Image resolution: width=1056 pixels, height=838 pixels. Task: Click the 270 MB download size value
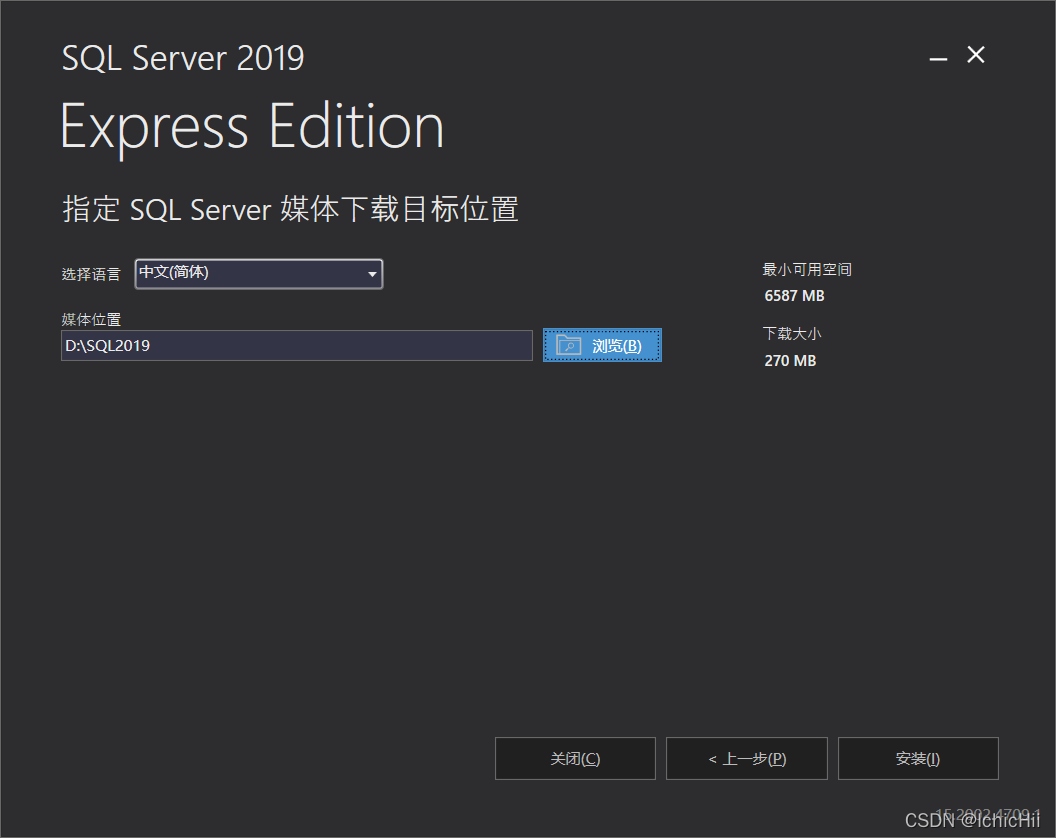[x=790, y=360]
